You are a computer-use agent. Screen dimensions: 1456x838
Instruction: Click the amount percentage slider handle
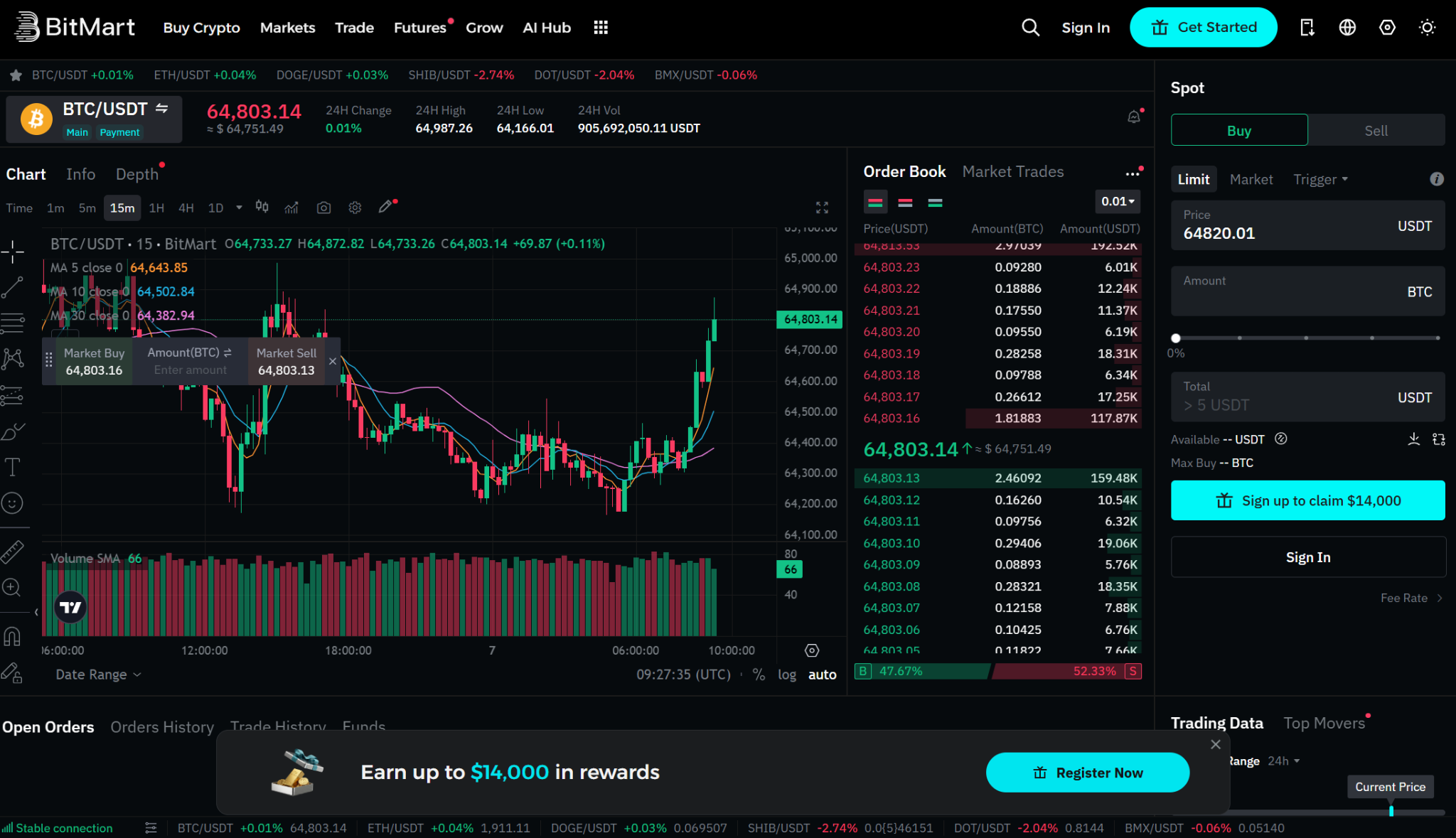1175,338
